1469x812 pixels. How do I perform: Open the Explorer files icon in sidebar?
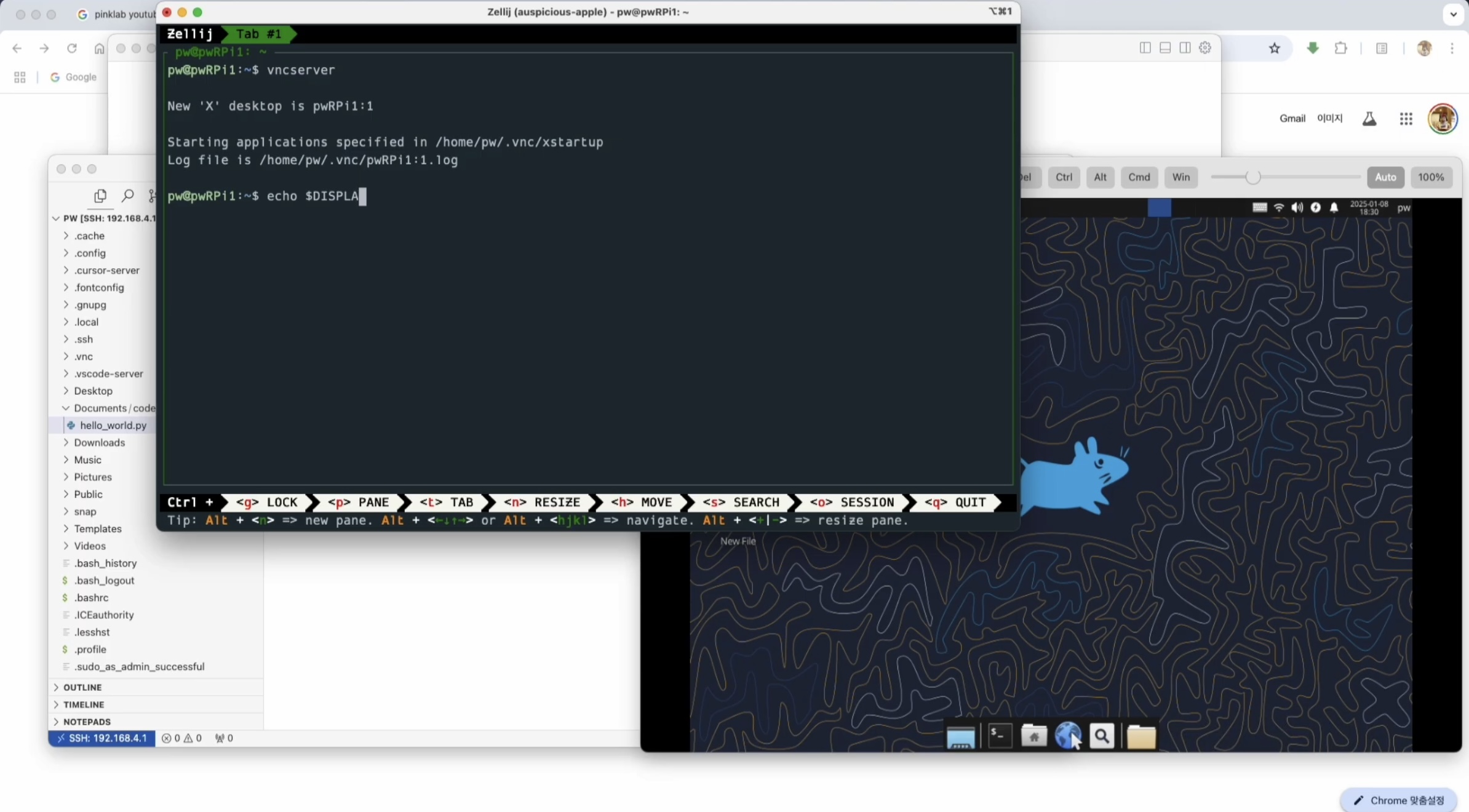pyautogui.click(x=100, y=196)
